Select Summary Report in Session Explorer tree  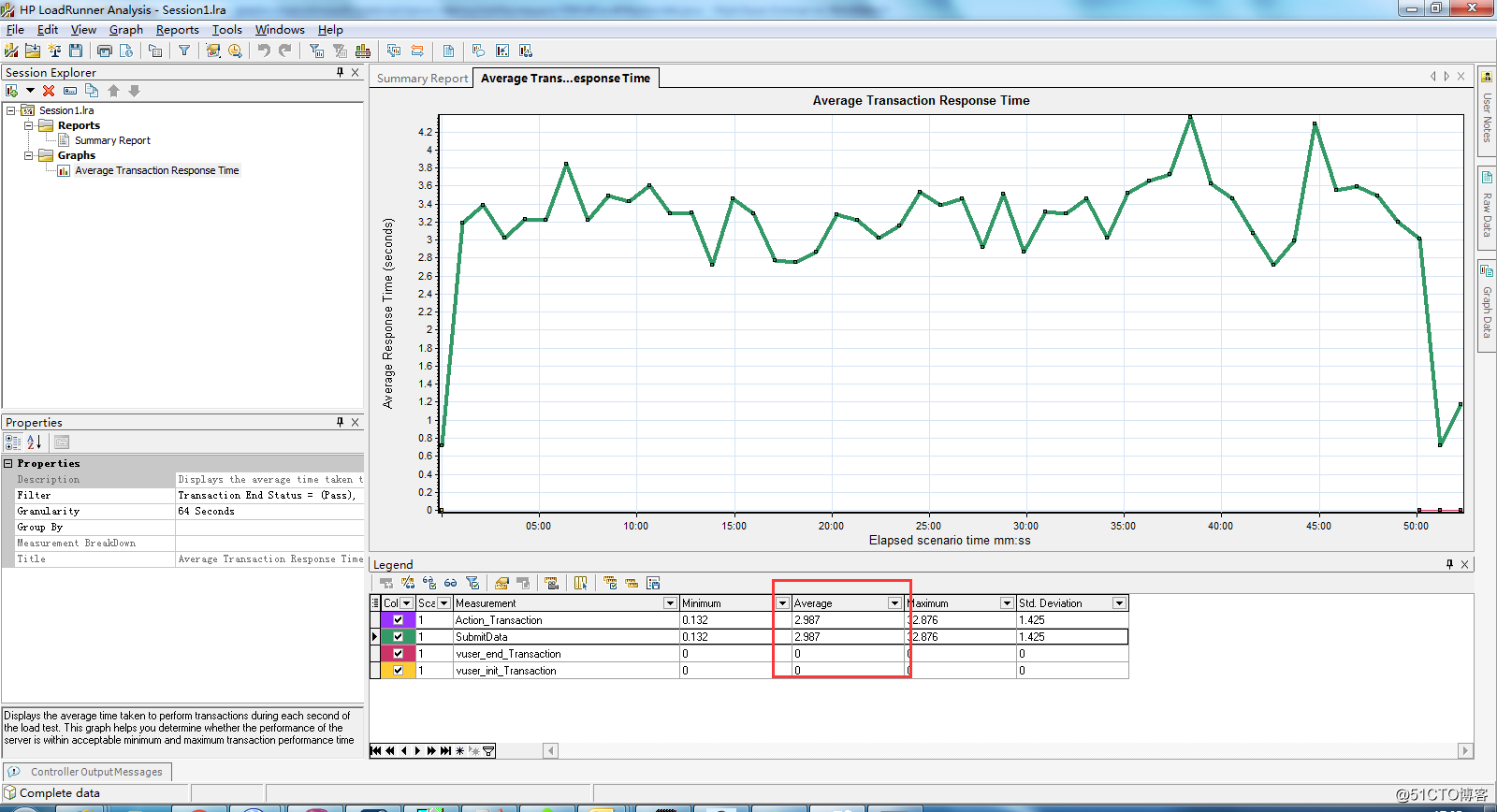[x=112, y=140]
